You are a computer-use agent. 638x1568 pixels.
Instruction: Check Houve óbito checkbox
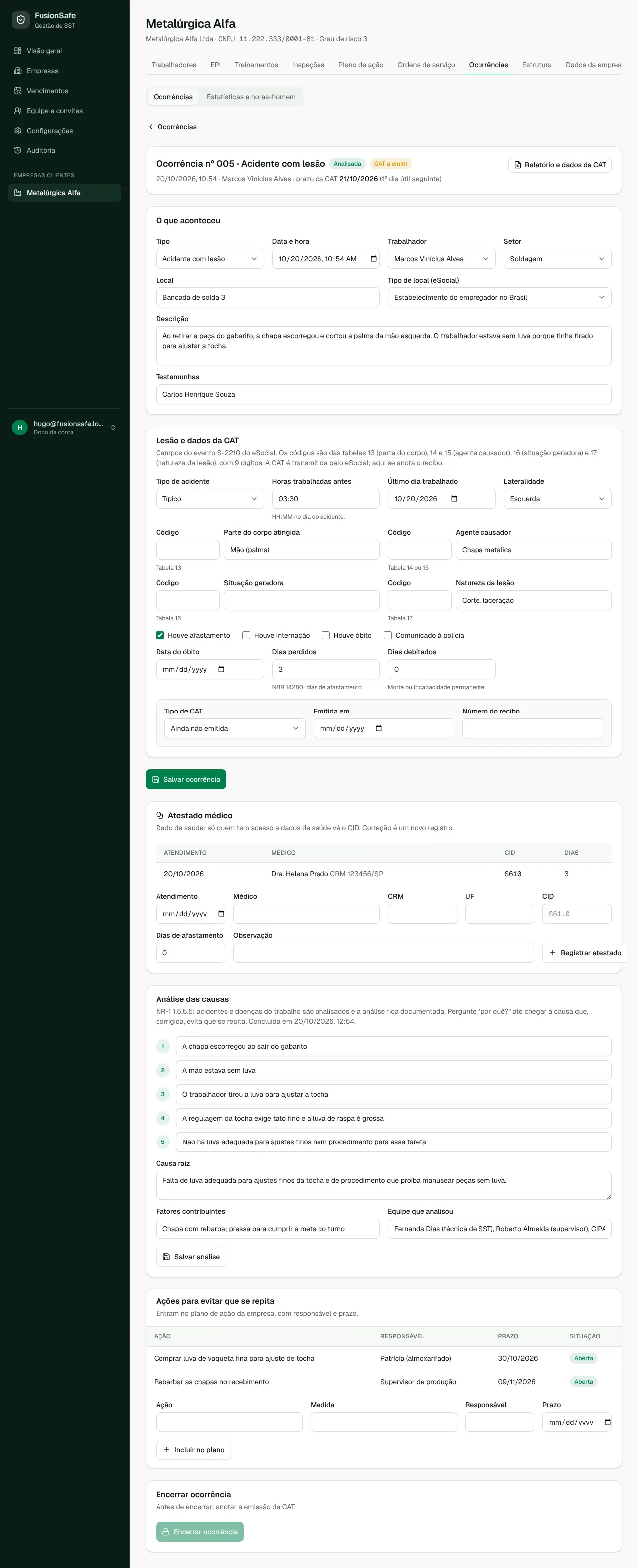(325, 635)
